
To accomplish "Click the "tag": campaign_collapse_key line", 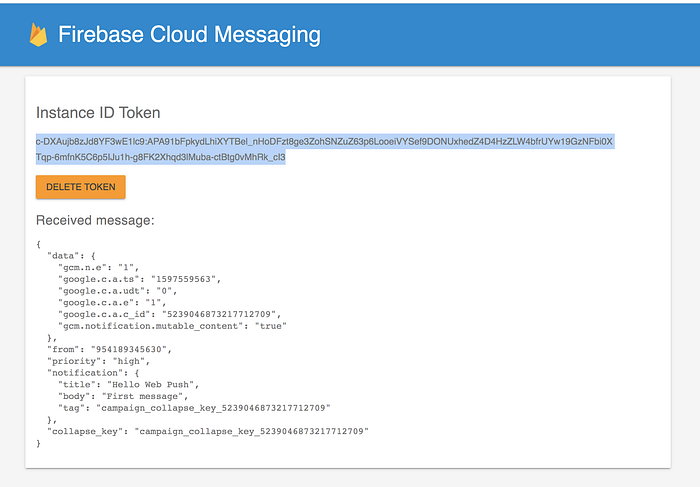I will tap(194, 408).
